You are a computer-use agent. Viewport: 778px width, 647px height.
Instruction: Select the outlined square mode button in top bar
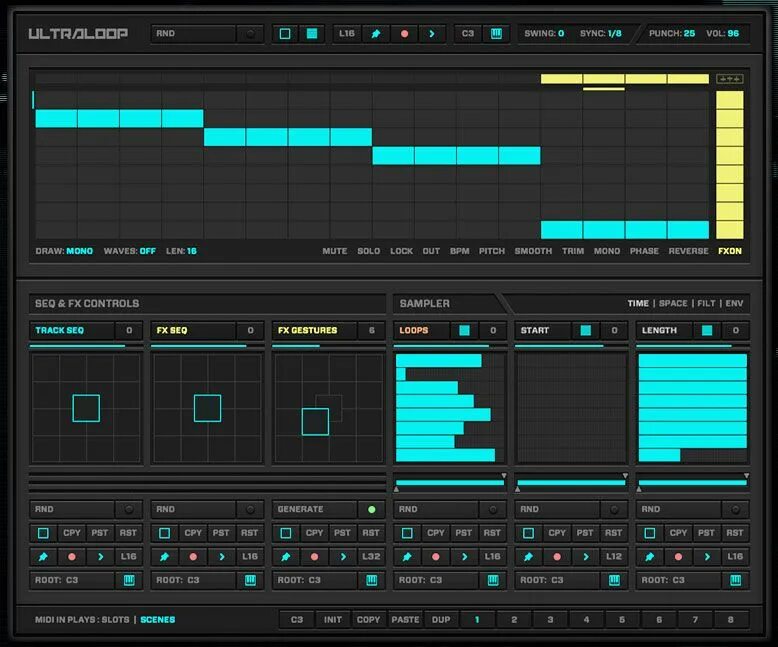pos(285,34)
